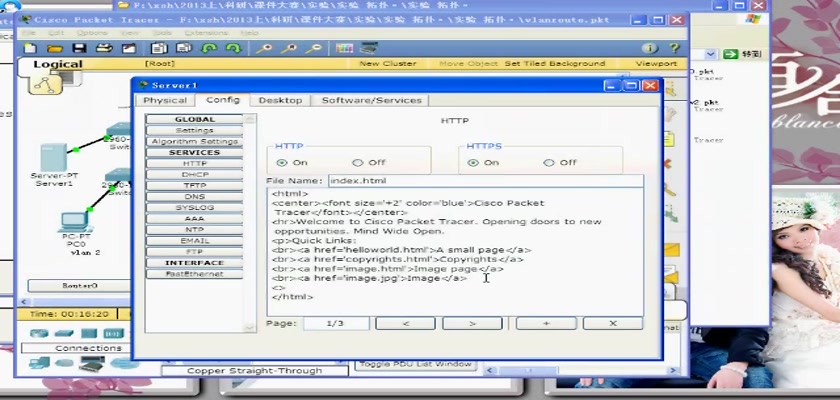Screen dimensions: 840x400
Task: Click the Zoom Reset magnifier icon
Action: pos(289,48)
